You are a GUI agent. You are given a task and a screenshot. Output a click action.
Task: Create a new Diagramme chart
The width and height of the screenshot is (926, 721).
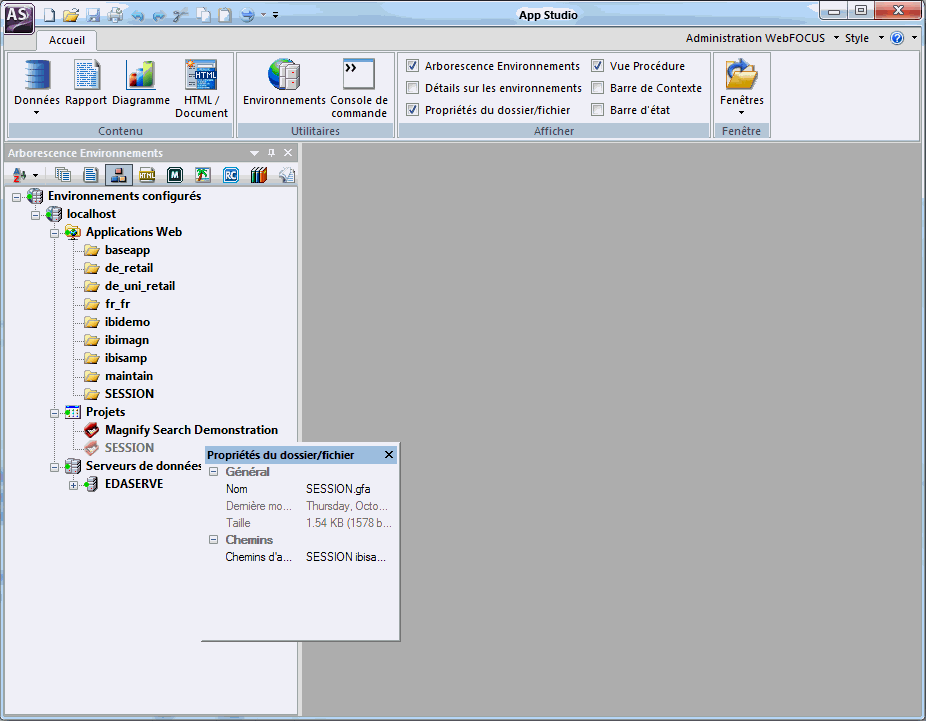click(x=141, y=83)
